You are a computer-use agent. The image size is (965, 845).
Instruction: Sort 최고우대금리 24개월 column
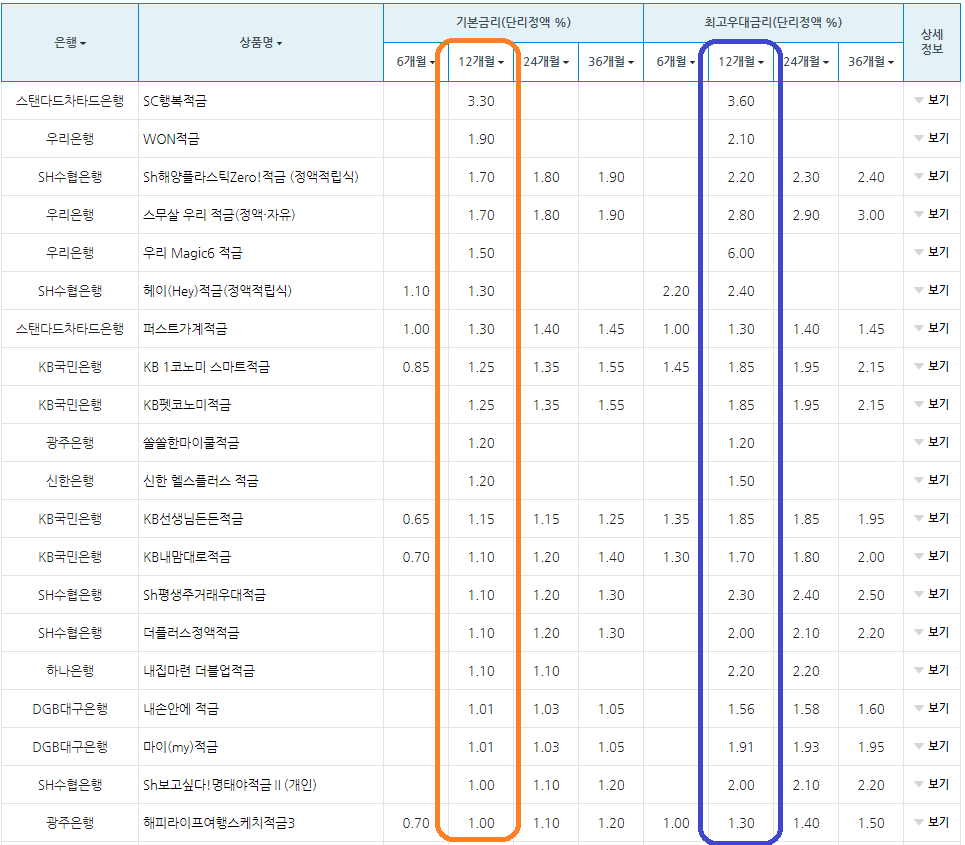coord(806,62)
